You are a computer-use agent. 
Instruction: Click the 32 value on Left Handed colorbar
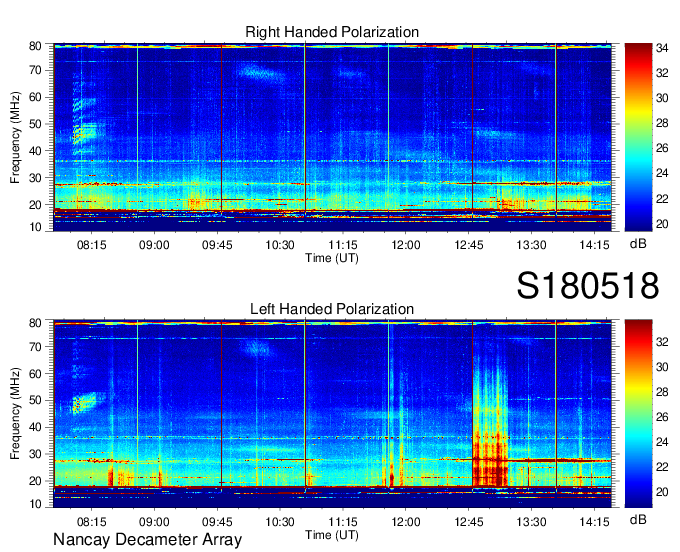[662, 342]
